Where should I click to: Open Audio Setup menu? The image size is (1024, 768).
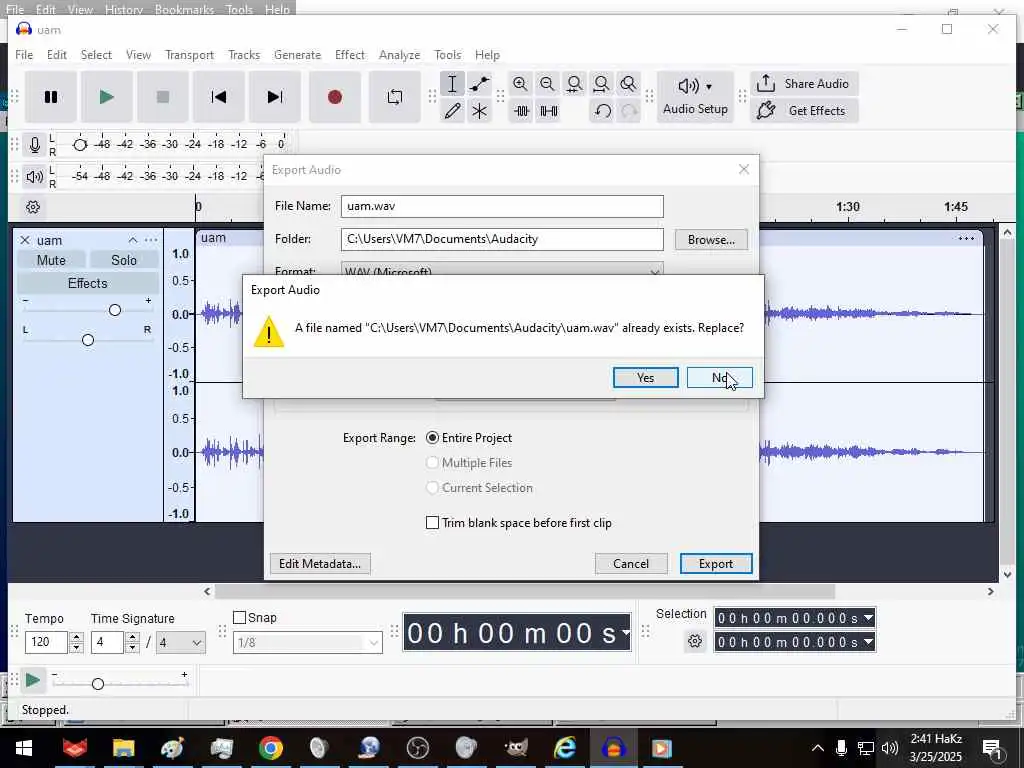(696, 97)
